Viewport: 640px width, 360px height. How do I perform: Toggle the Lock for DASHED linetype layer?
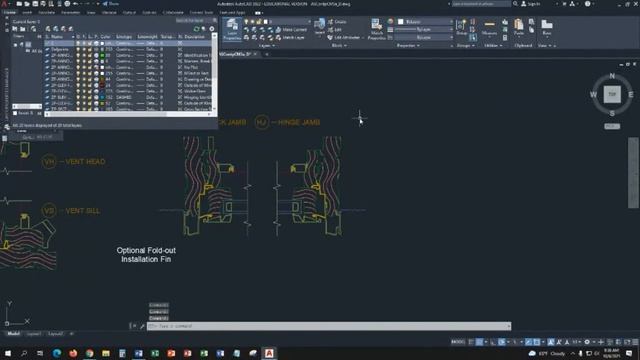(90, 97)
